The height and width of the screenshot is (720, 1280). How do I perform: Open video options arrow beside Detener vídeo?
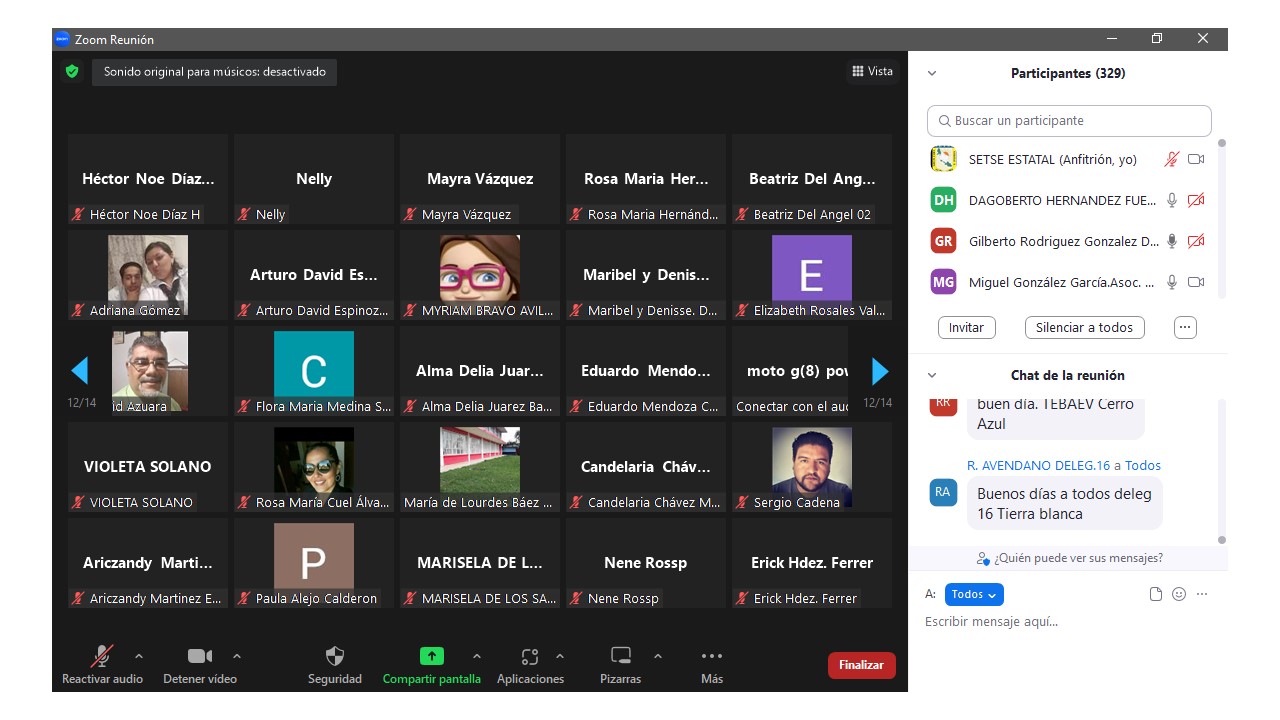(x=237, y=656)
